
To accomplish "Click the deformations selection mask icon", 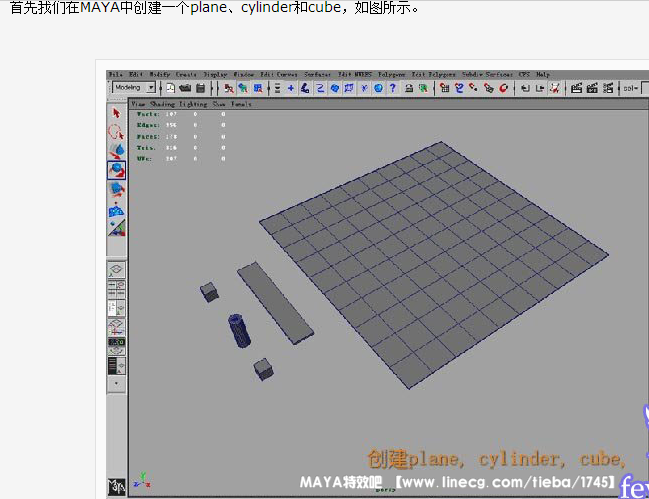I will point(349,88).
